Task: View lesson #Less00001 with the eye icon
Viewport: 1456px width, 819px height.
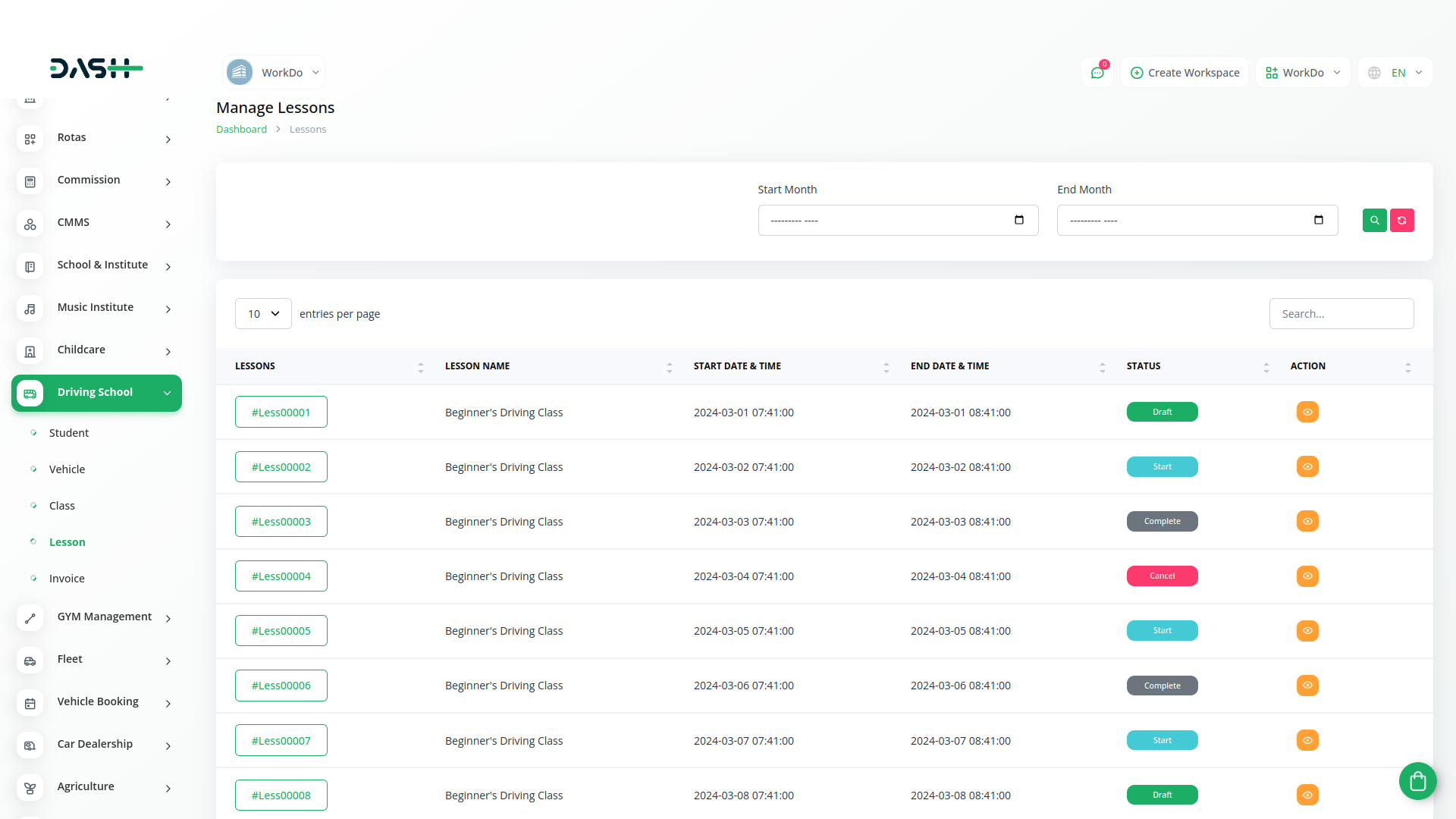Action: point(1307,413)
